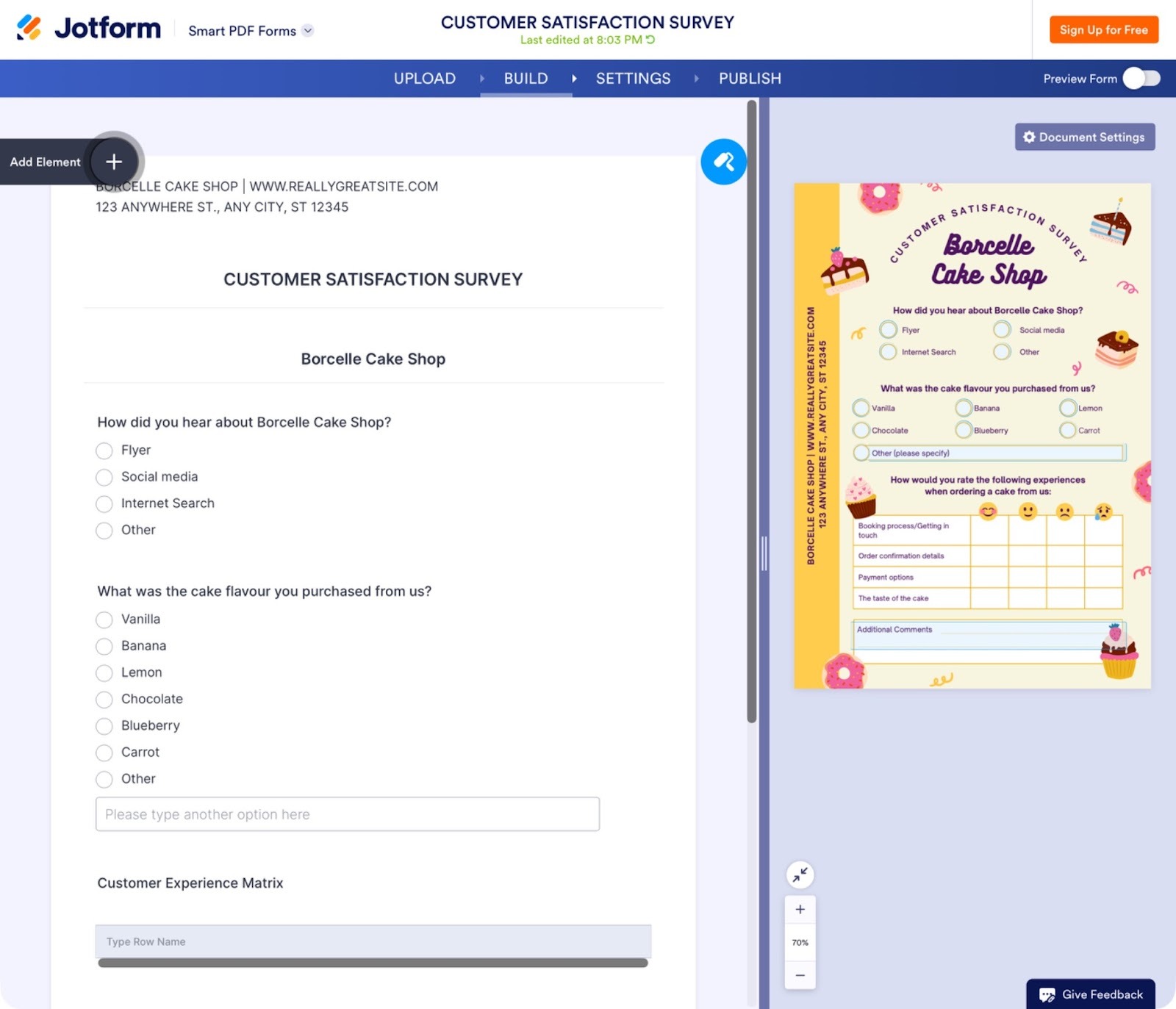Go to the UPLOAD step
The width and height of the screenshot is (1176, 1009).
coord(424,78)
